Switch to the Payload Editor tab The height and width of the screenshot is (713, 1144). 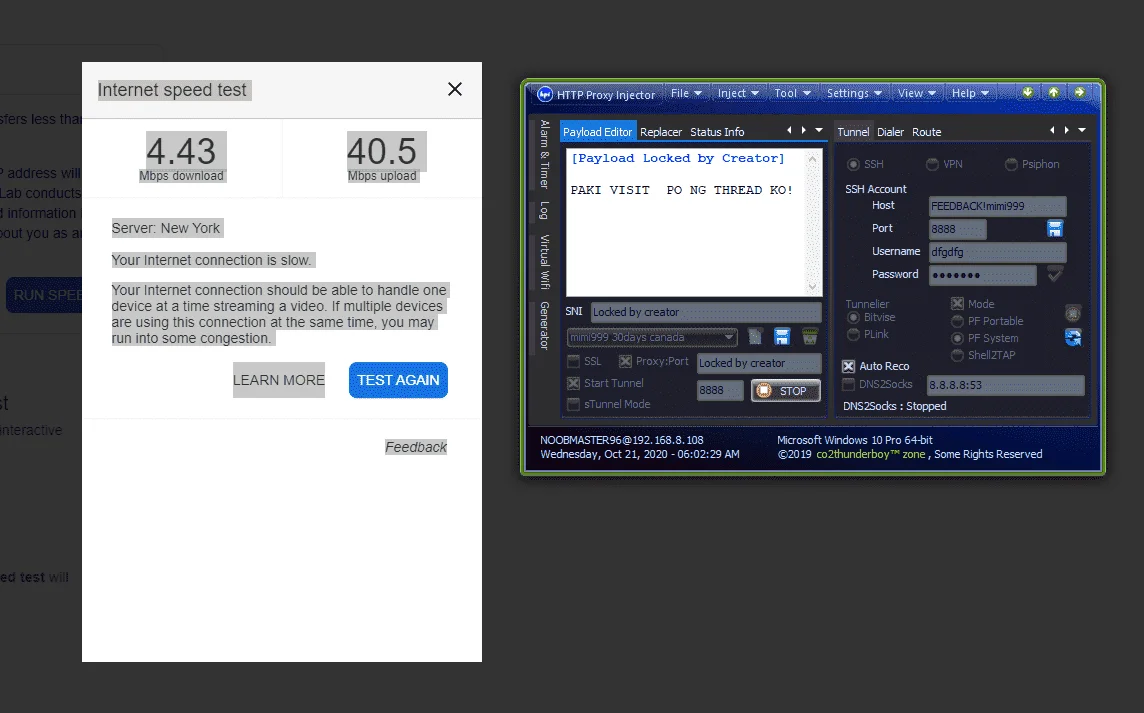[598, 131]
